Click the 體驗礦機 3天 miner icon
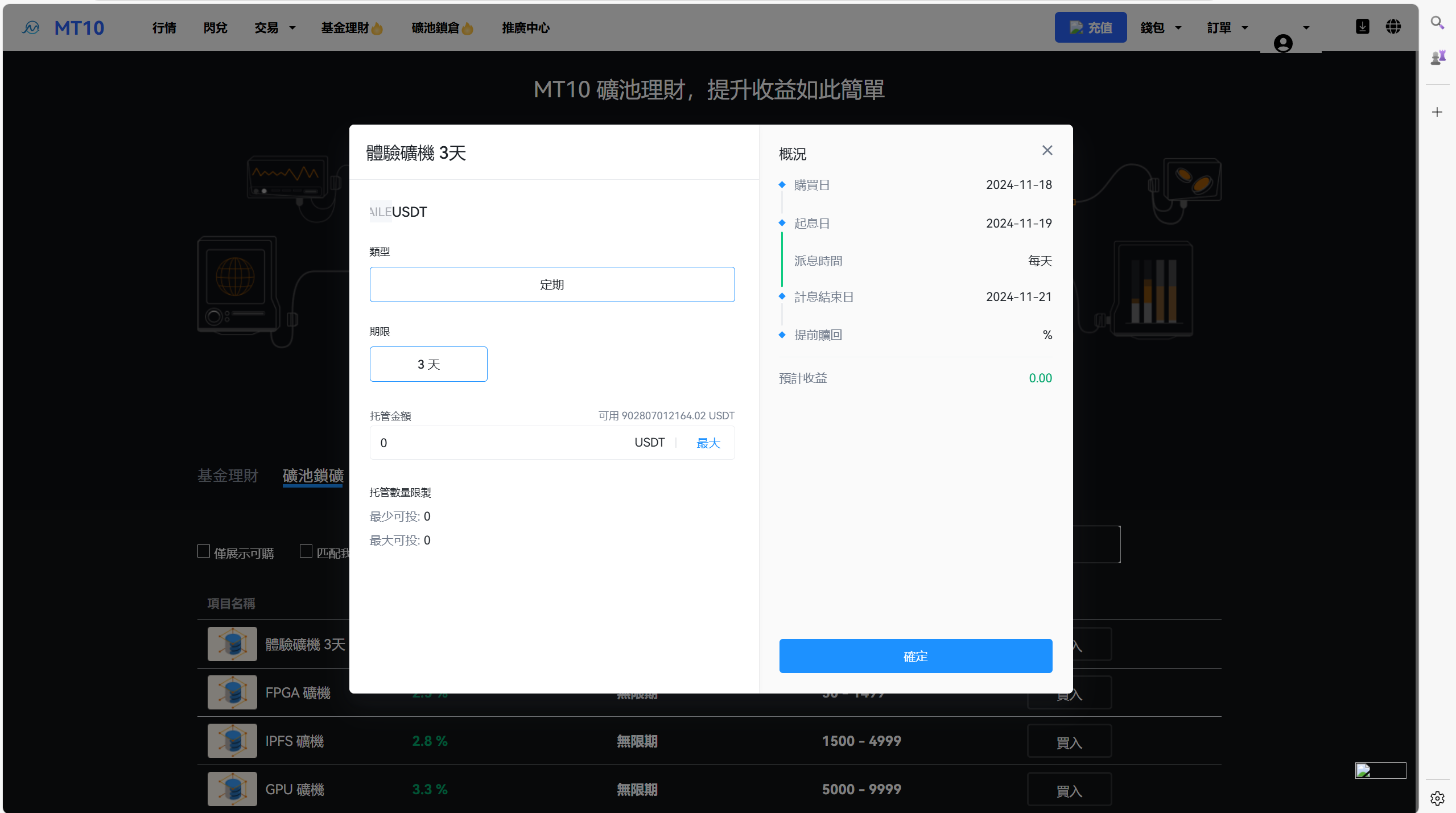Viewport: 1456px width, 813px height. click(x=232, y=644)
